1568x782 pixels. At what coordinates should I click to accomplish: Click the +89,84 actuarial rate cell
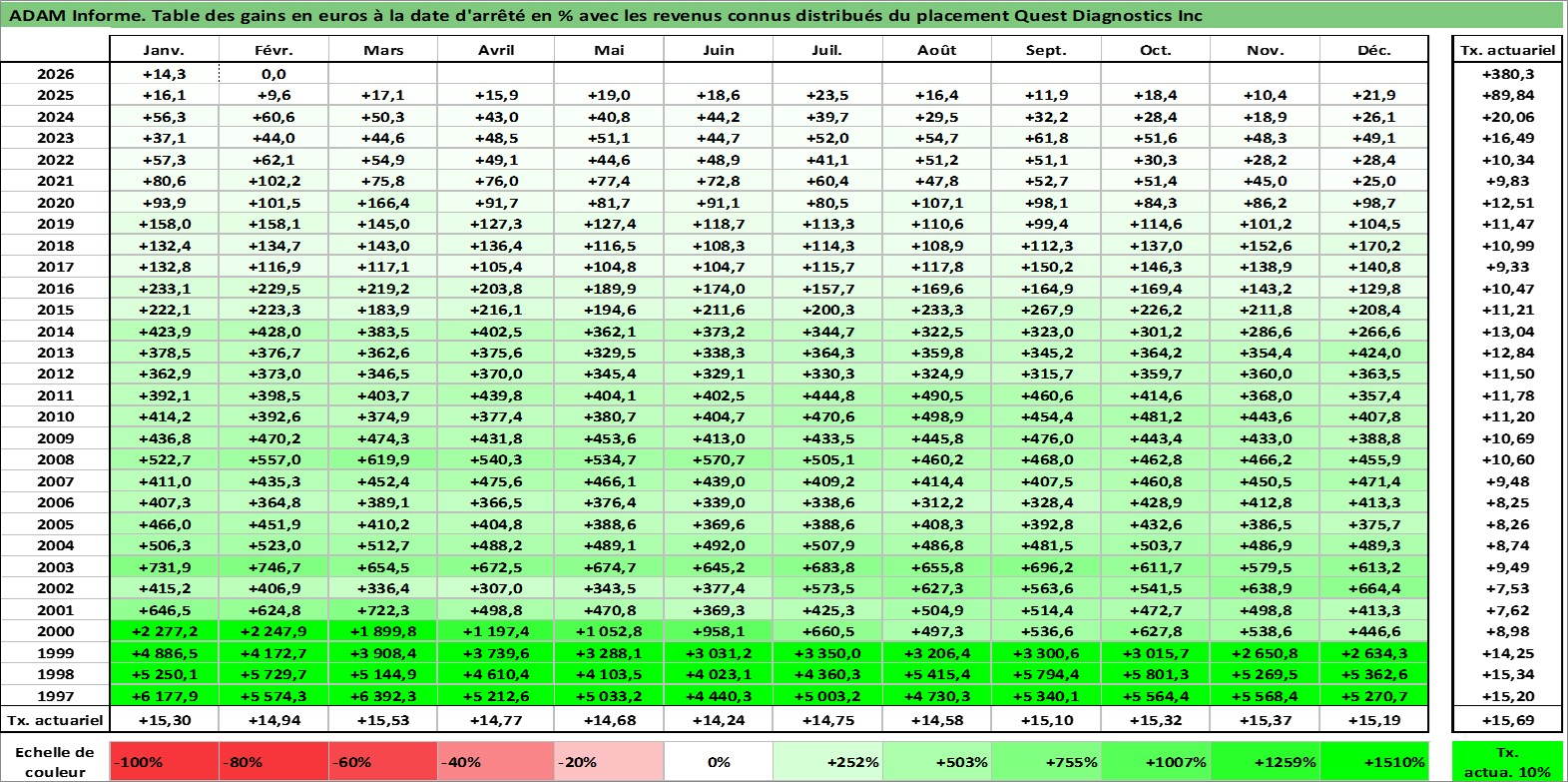coord(1507,95)
